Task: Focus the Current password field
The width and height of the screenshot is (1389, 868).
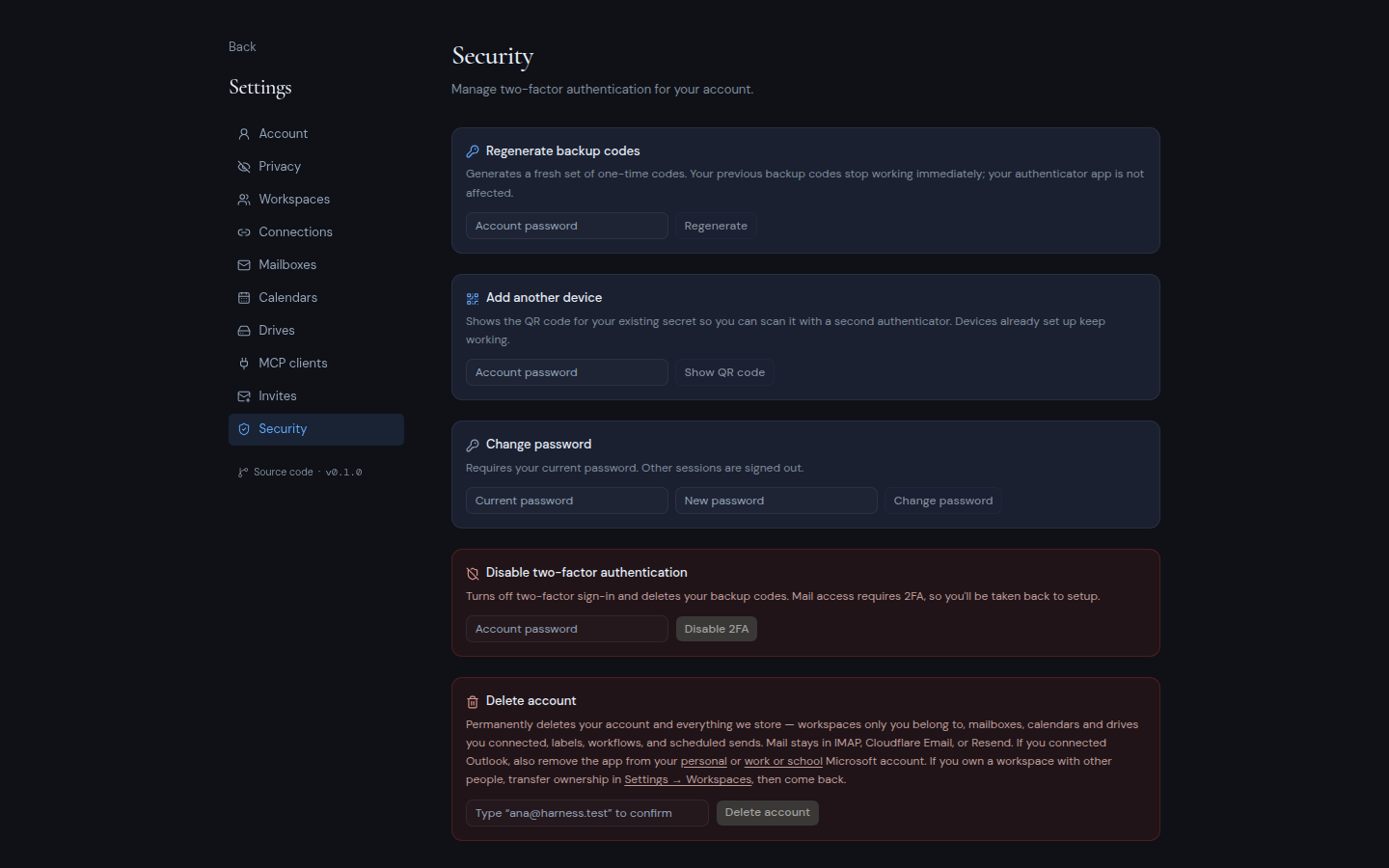Action: coord(567,501)
